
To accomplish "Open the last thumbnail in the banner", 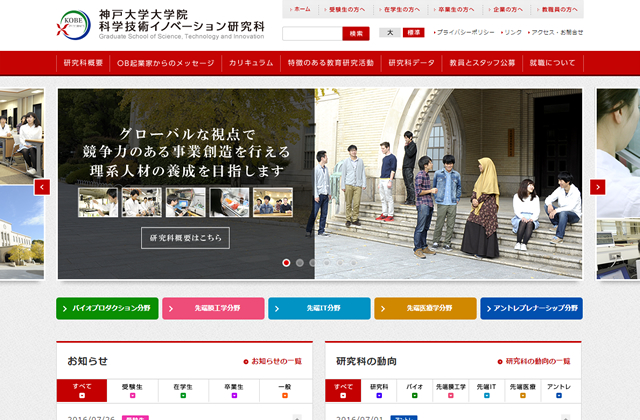I will coord(272,202).
